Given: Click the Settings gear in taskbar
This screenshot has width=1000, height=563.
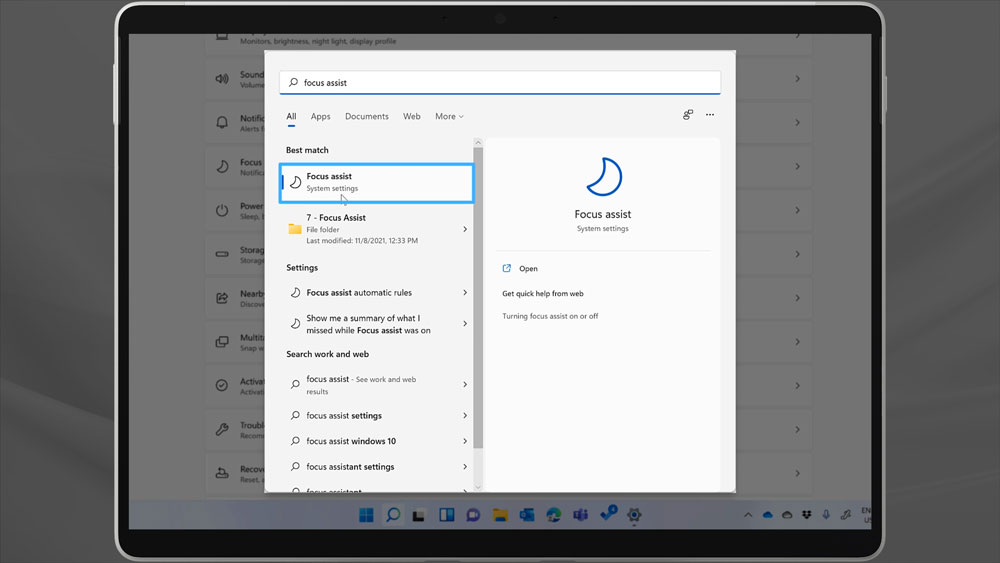Looking at the screenshot, I should [634, 515].
